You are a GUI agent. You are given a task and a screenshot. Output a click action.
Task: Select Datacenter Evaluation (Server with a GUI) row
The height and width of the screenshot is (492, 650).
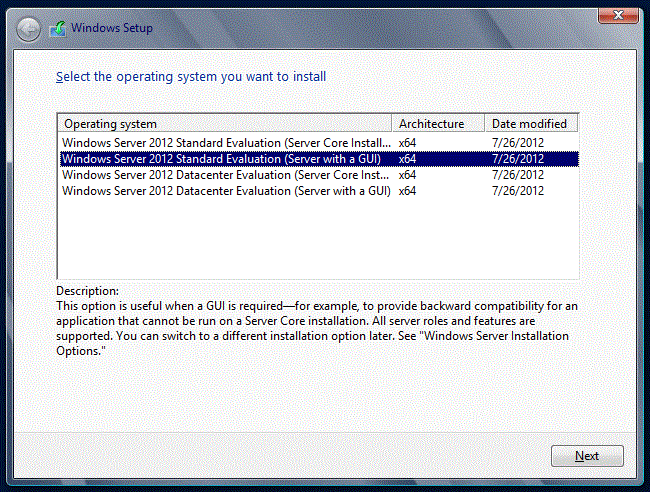(x=319, y=191)
